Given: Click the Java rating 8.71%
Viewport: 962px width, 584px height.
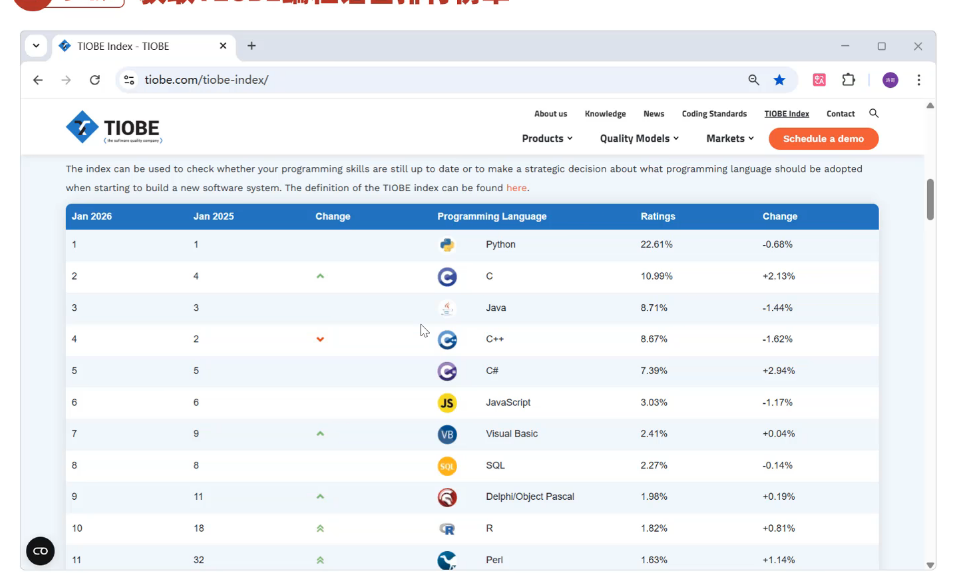Looking at the screenshot, I should click(654, 308).
